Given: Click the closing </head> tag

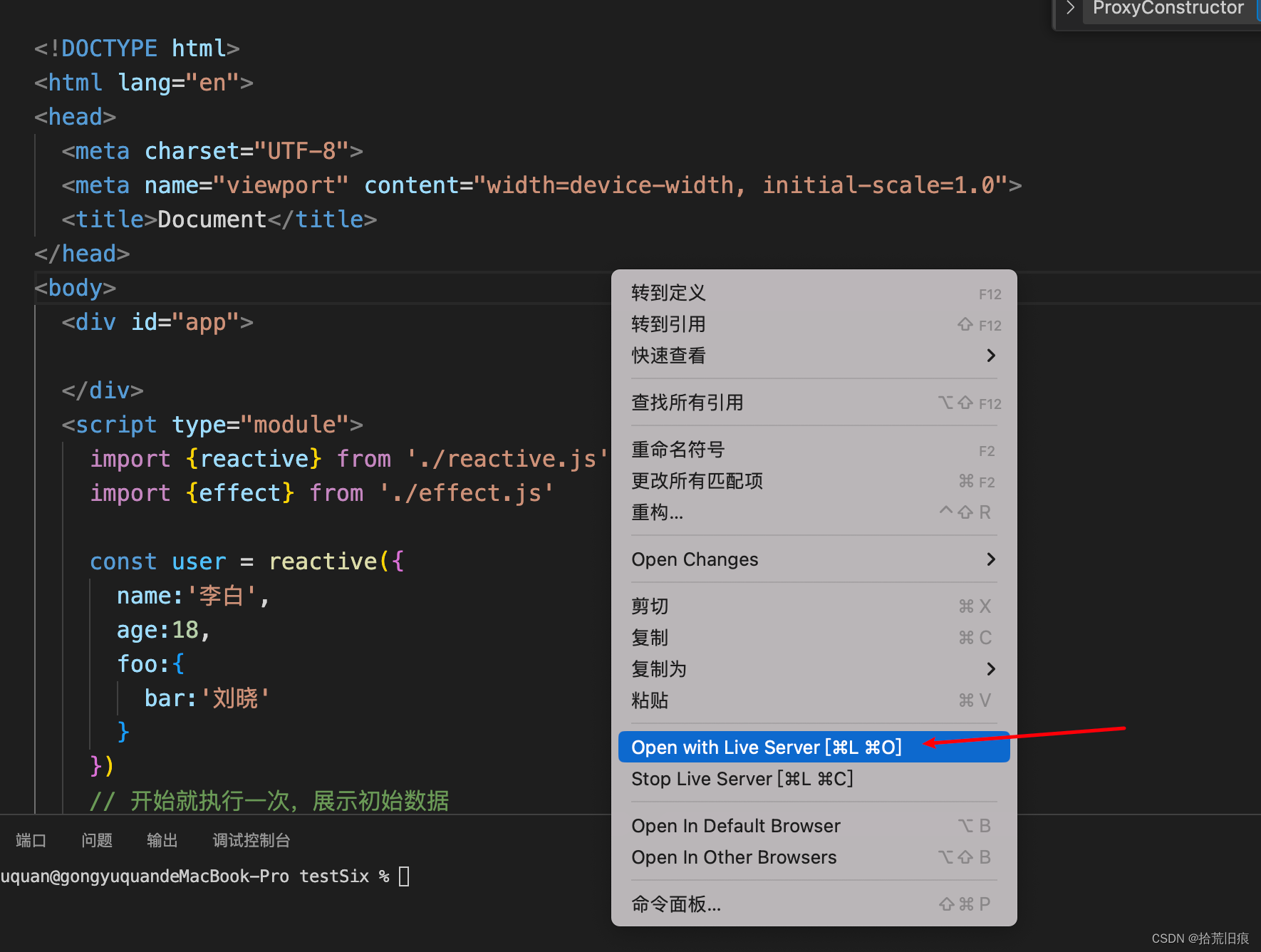Looking at the screenshot, I should coord(82,254).
